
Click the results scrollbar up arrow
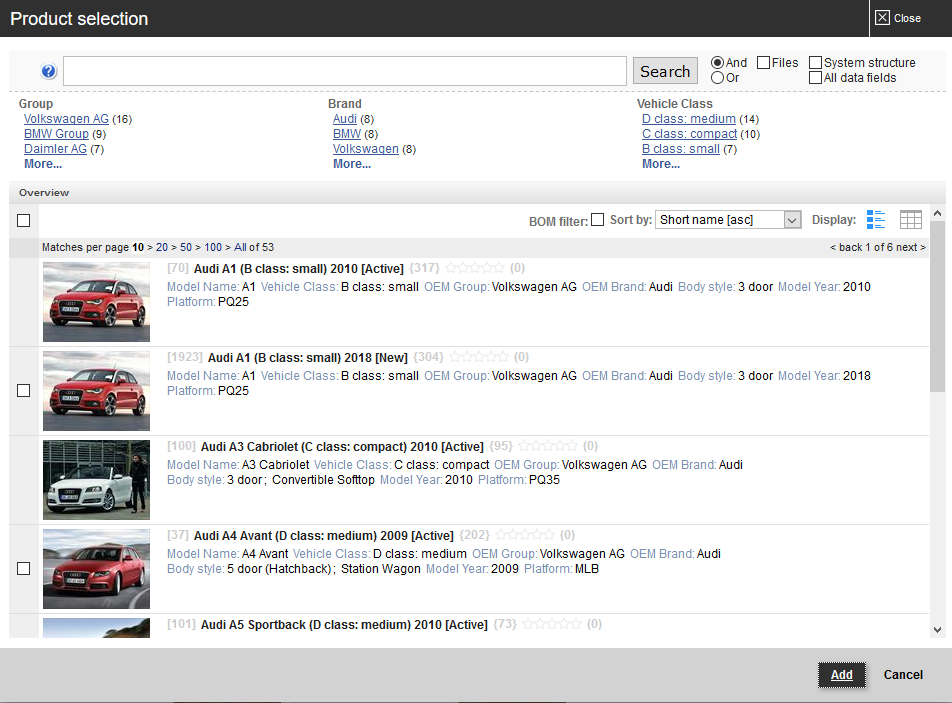937,213
